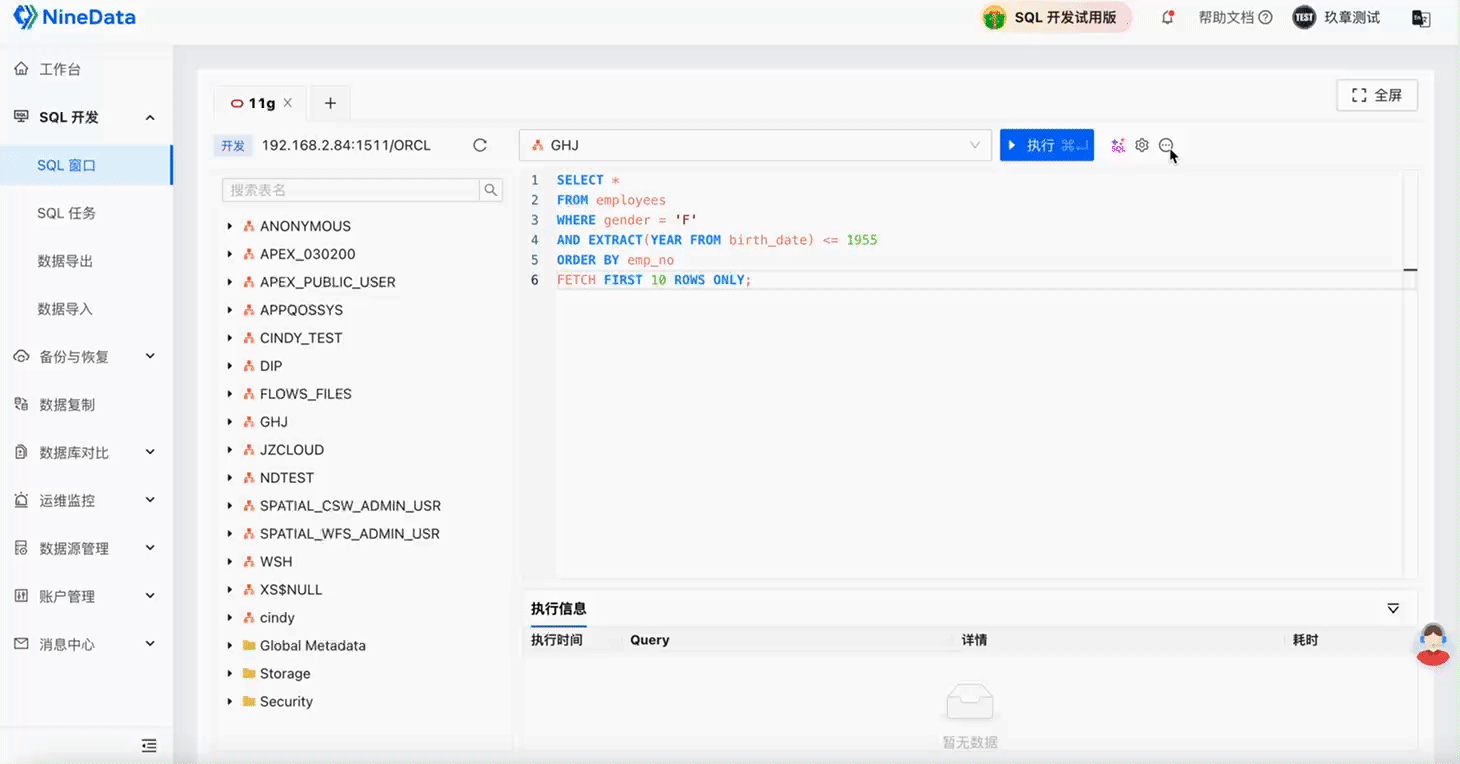Click the Query column header
Viewport: 1460px width, 764px height.
[650, 640]
